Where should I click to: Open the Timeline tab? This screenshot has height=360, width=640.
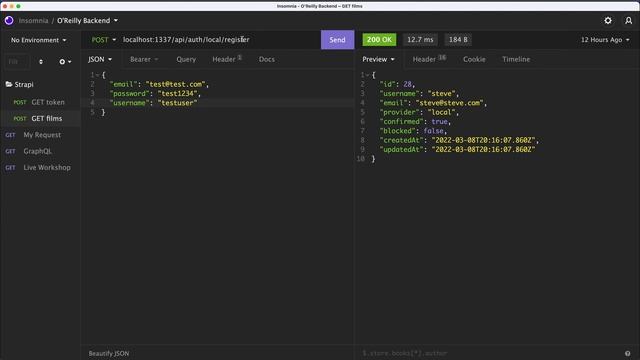[516, 59]
